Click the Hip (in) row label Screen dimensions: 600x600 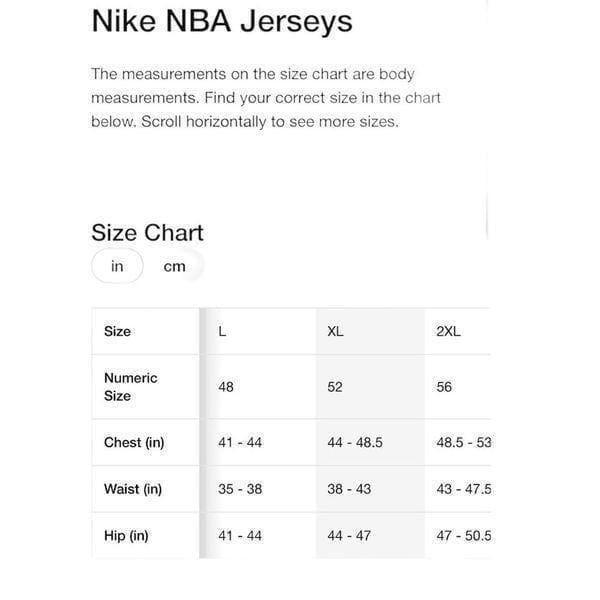click(x=126, y=536)
